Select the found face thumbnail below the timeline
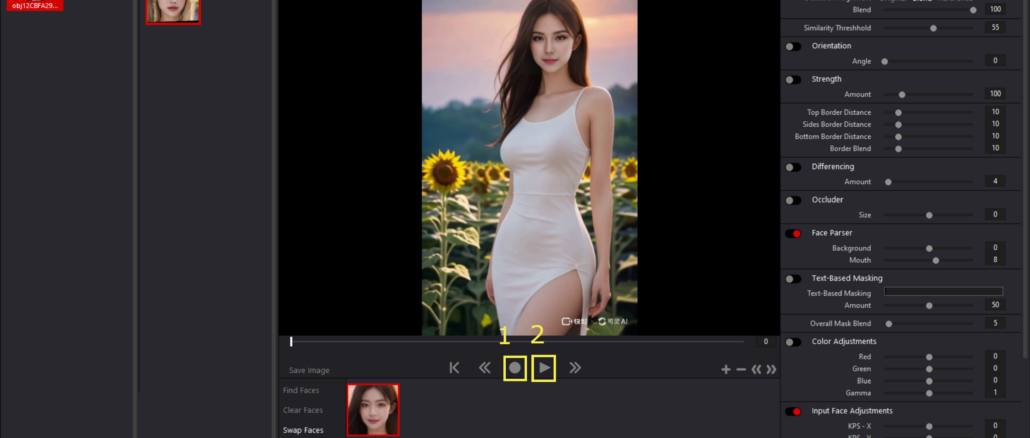This screenshot has width=1030, height=438. tap(373, 409)
